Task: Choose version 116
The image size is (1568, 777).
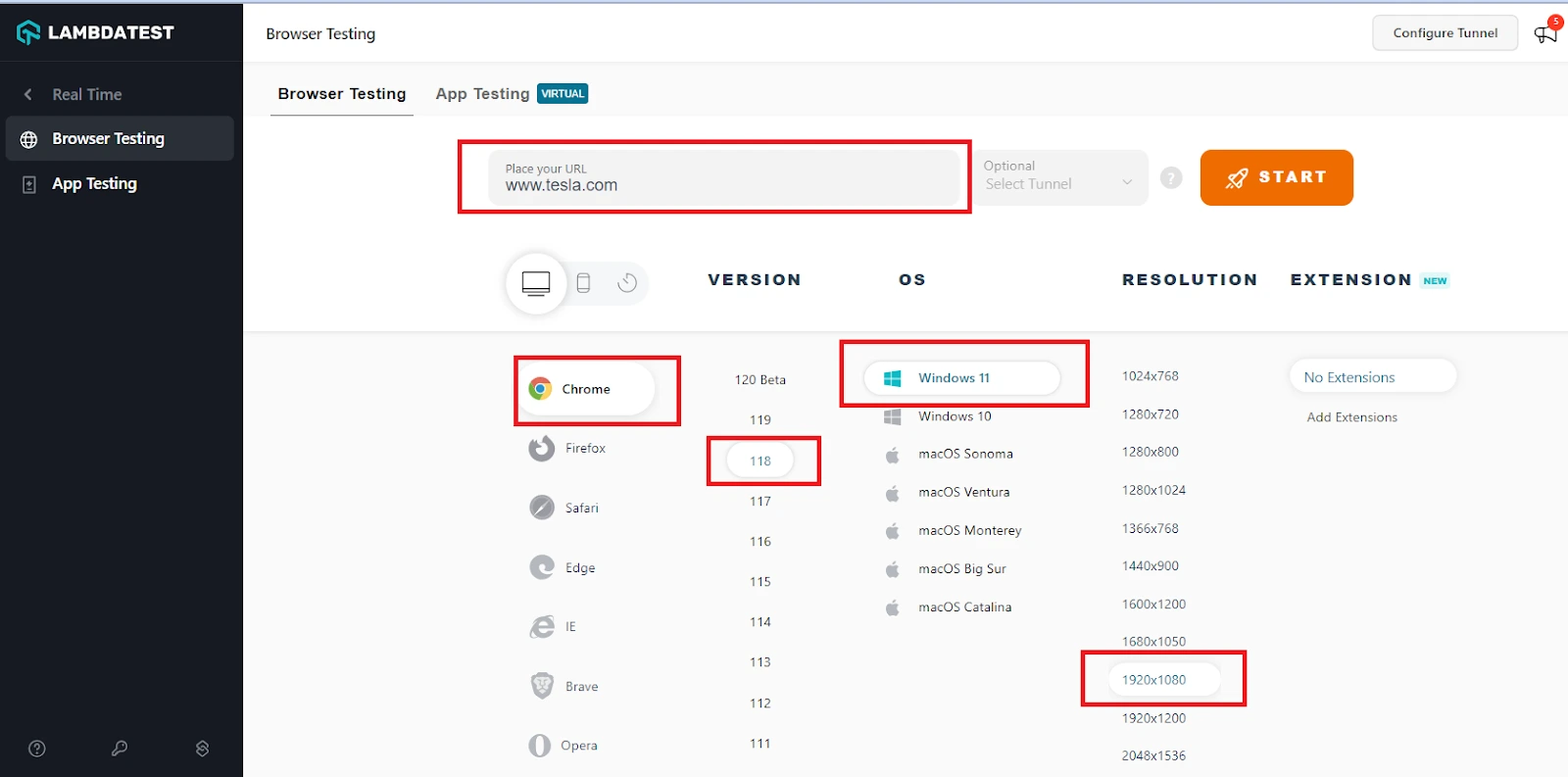Action: [x=760, y=541]
